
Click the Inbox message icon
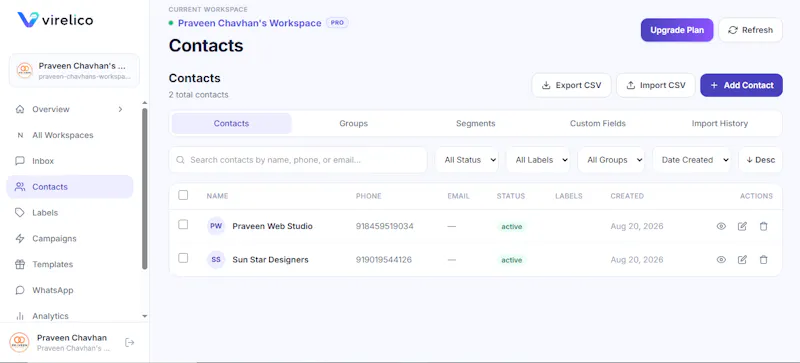pos(20,161)
